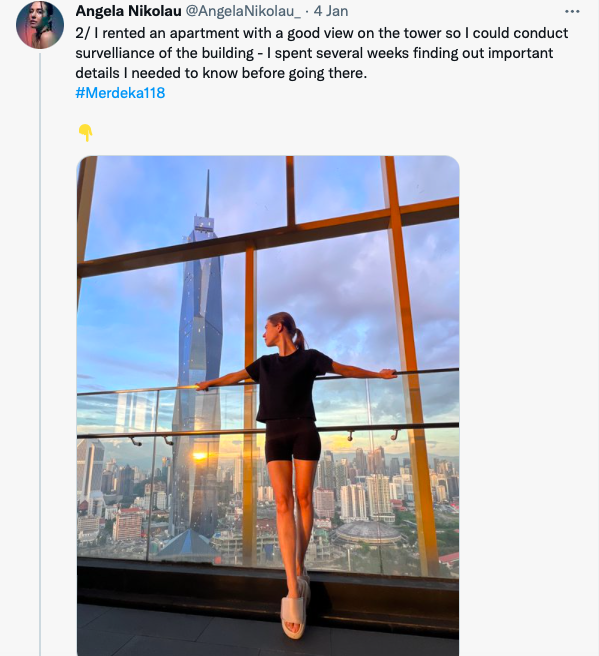The height and width of the screenshot is (656, 599).
Task: Click the Merdeka 118 spire in photo
Action: click(207, 193)
